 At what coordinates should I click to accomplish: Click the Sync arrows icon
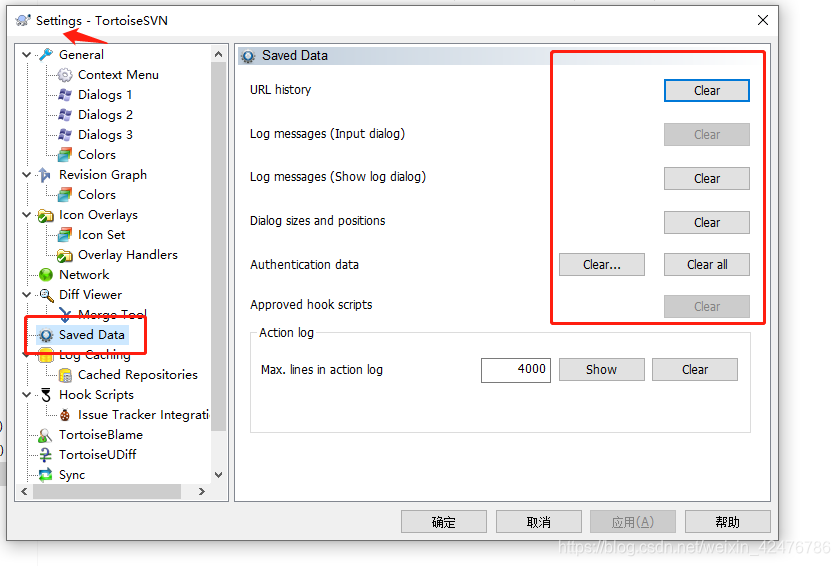pos(46,475)
